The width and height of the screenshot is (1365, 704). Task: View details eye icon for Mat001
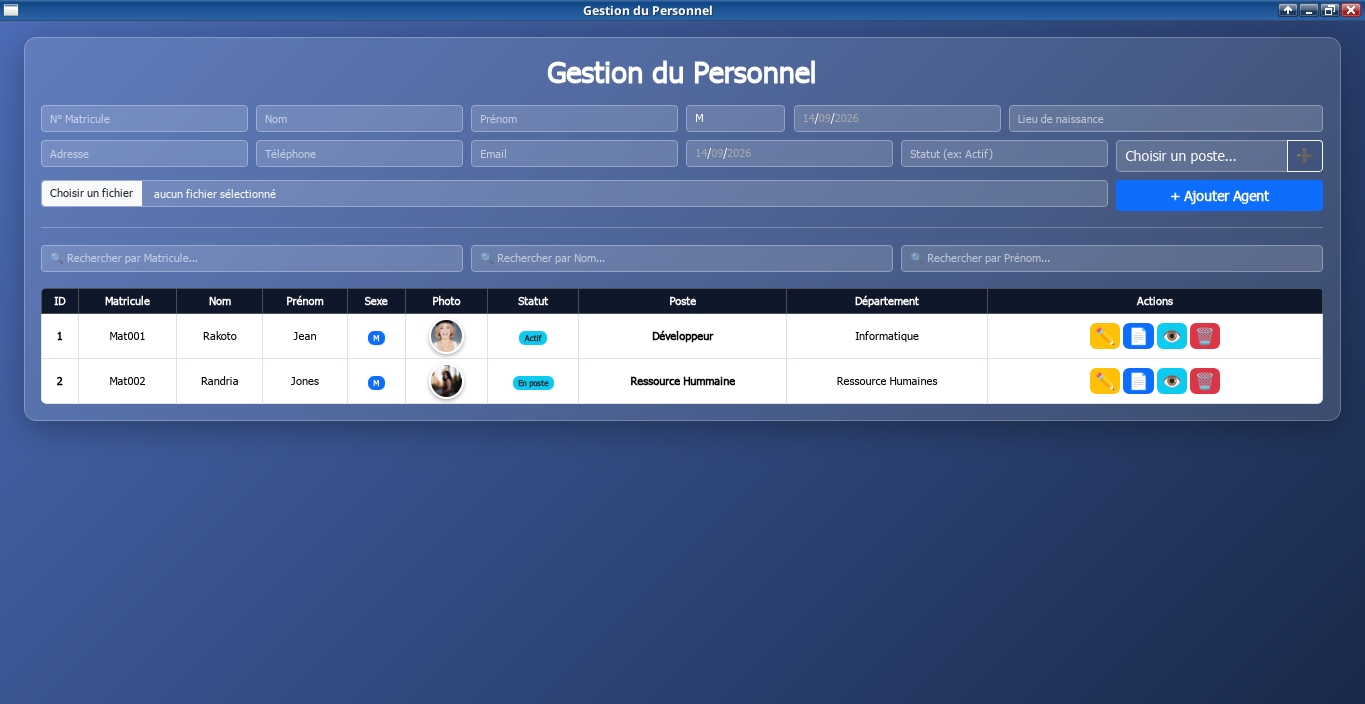tap(1171, 336)
